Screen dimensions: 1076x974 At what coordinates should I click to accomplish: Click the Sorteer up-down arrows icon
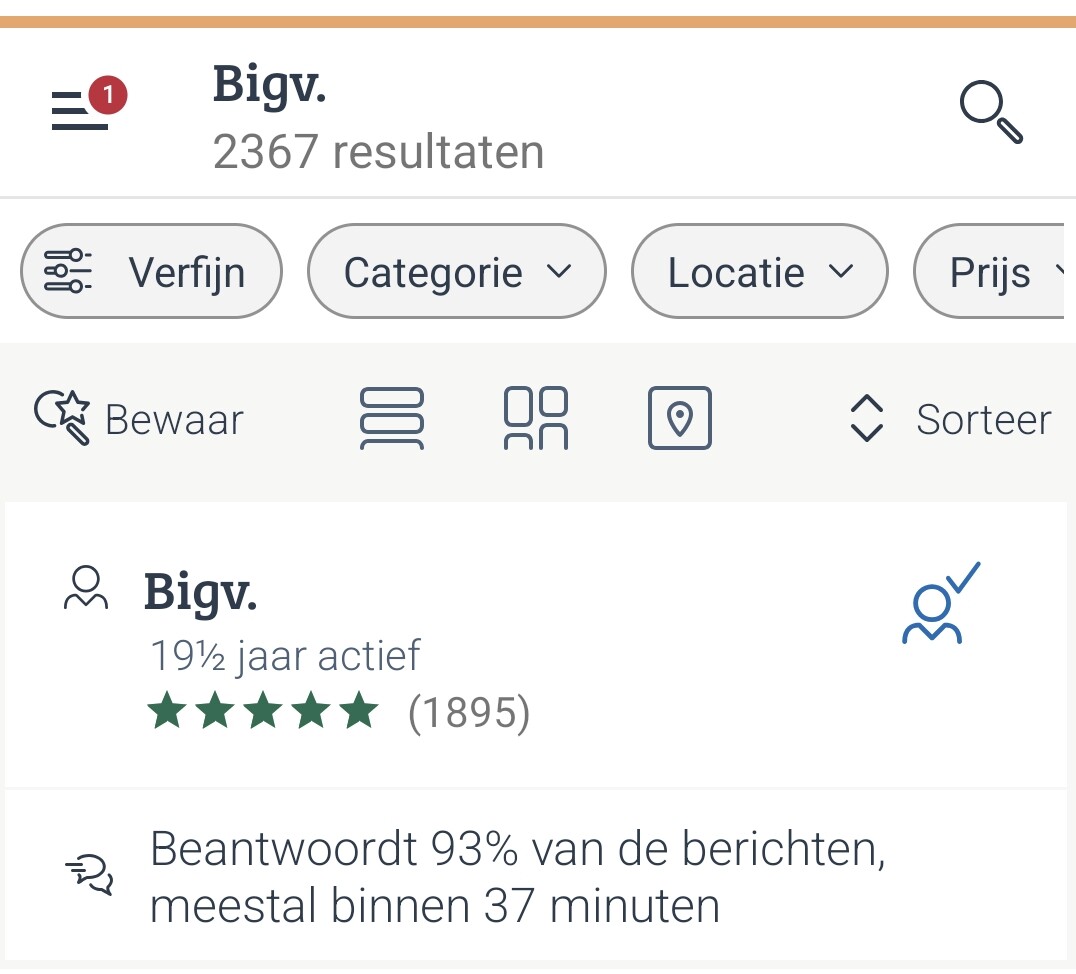click(x=866, y=419)
